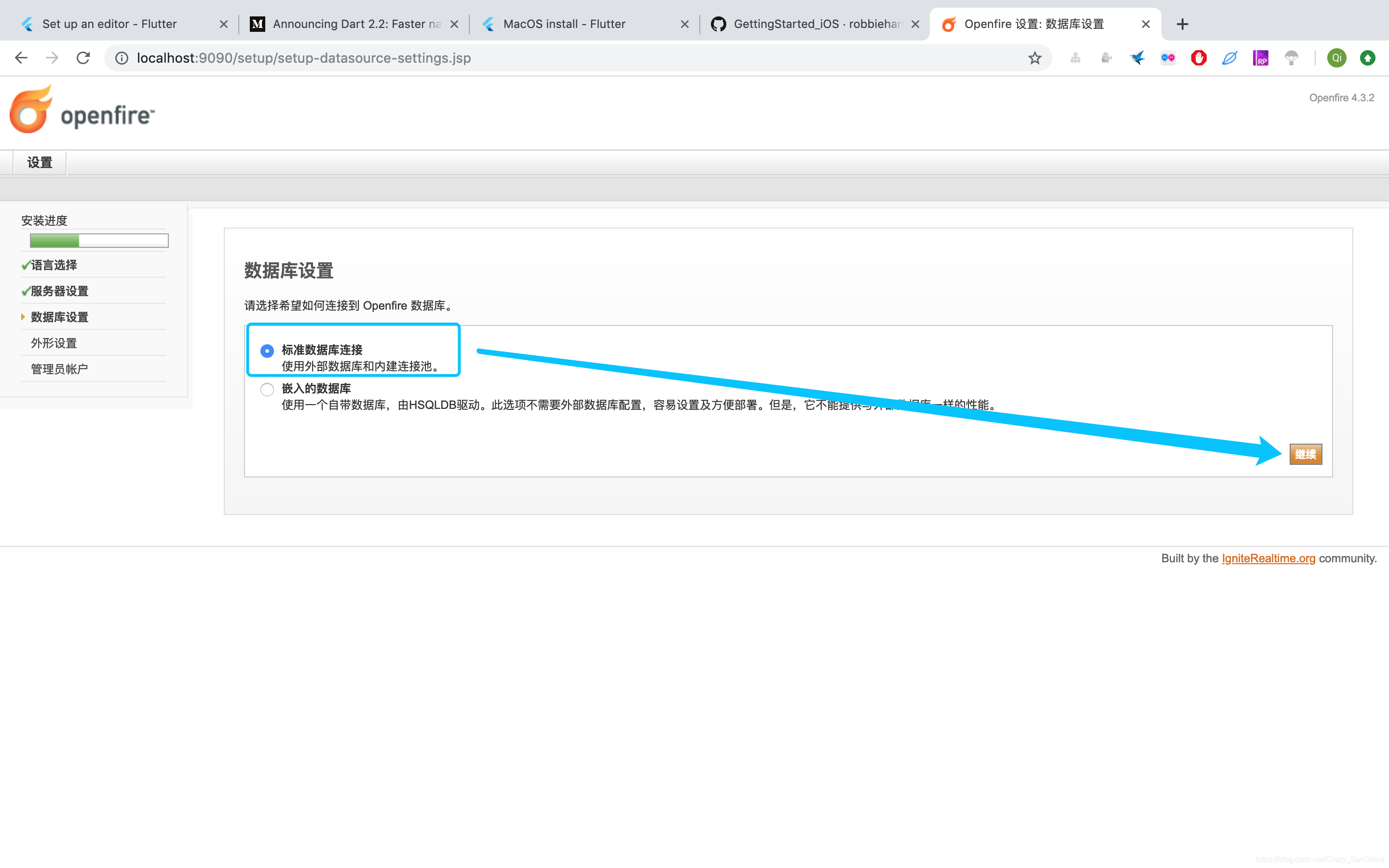Open the Qi profile avatar
This screenshot has height=868, width=1389.
click(x=1337, y=58)
